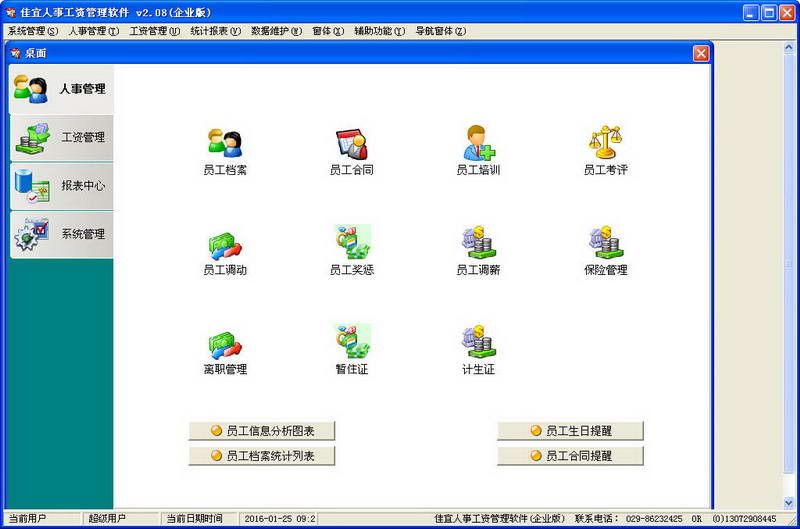Minimize the main application window
The height and width of the screenshot is (529, 800).
click(x=751, y=12)
